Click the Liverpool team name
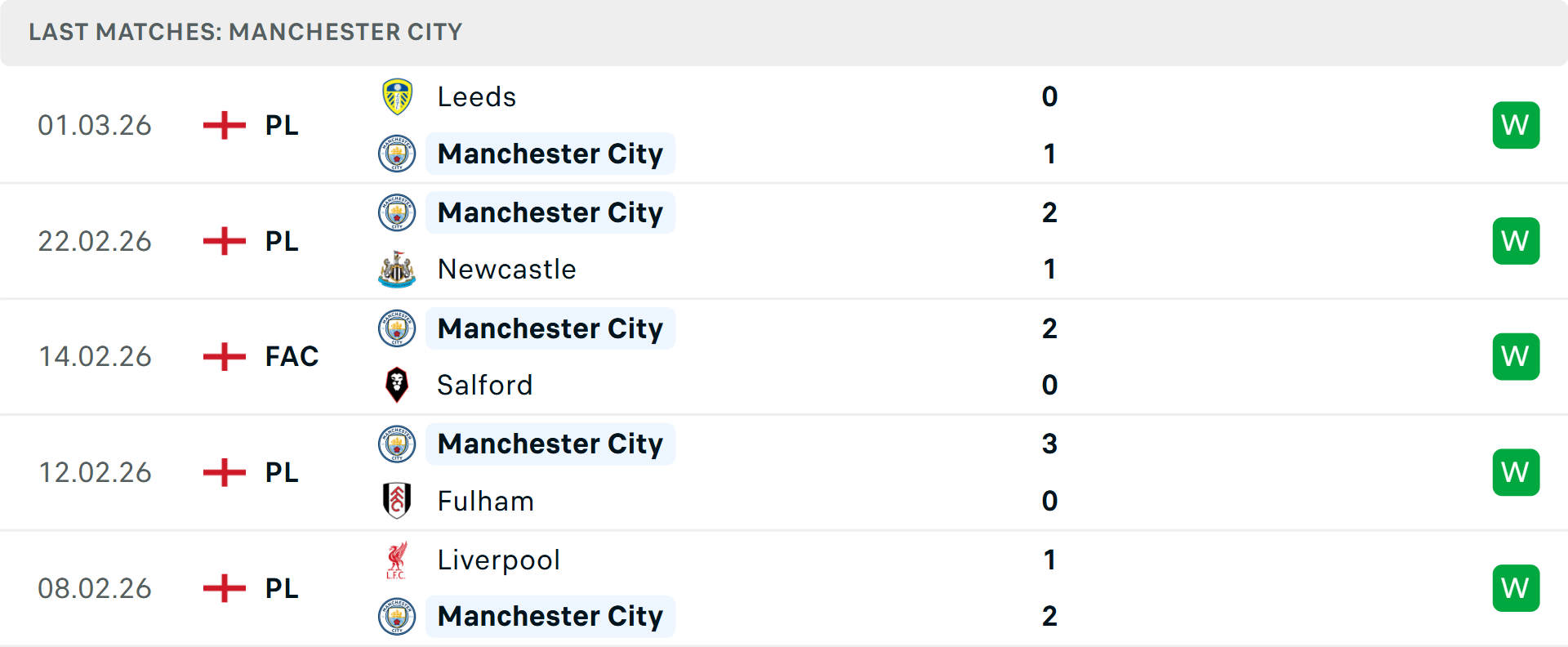 point(499,560)
